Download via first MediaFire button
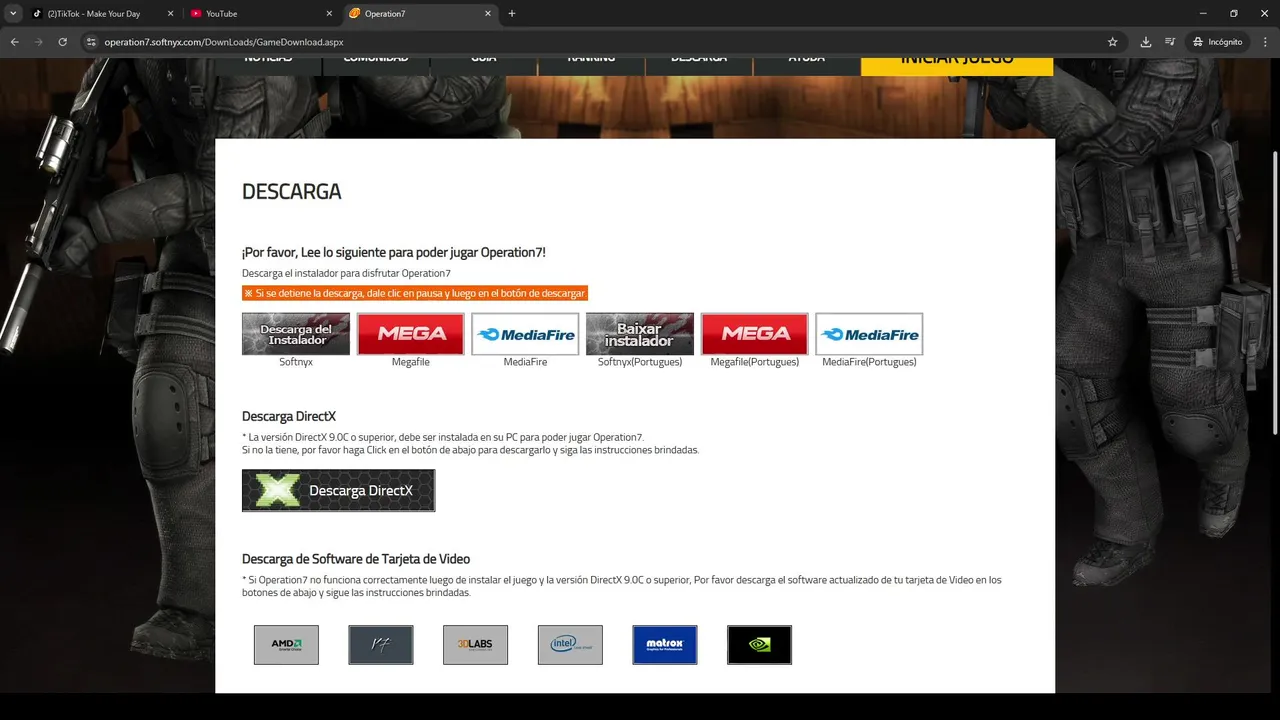This screenshot has height=720, width=1280. [525, 334]
